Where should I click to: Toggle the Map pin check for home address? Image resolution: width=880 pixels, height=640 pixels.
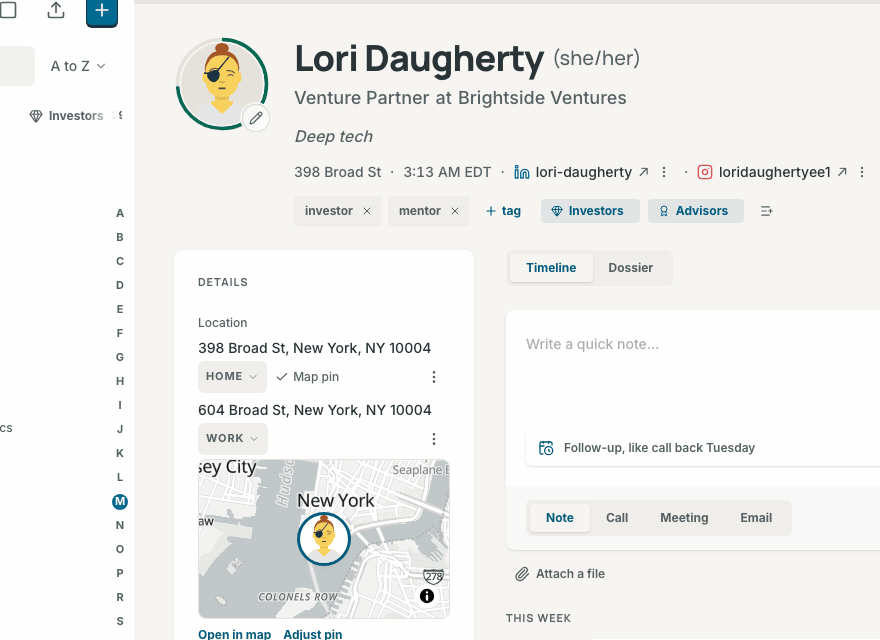coord(308,377)
